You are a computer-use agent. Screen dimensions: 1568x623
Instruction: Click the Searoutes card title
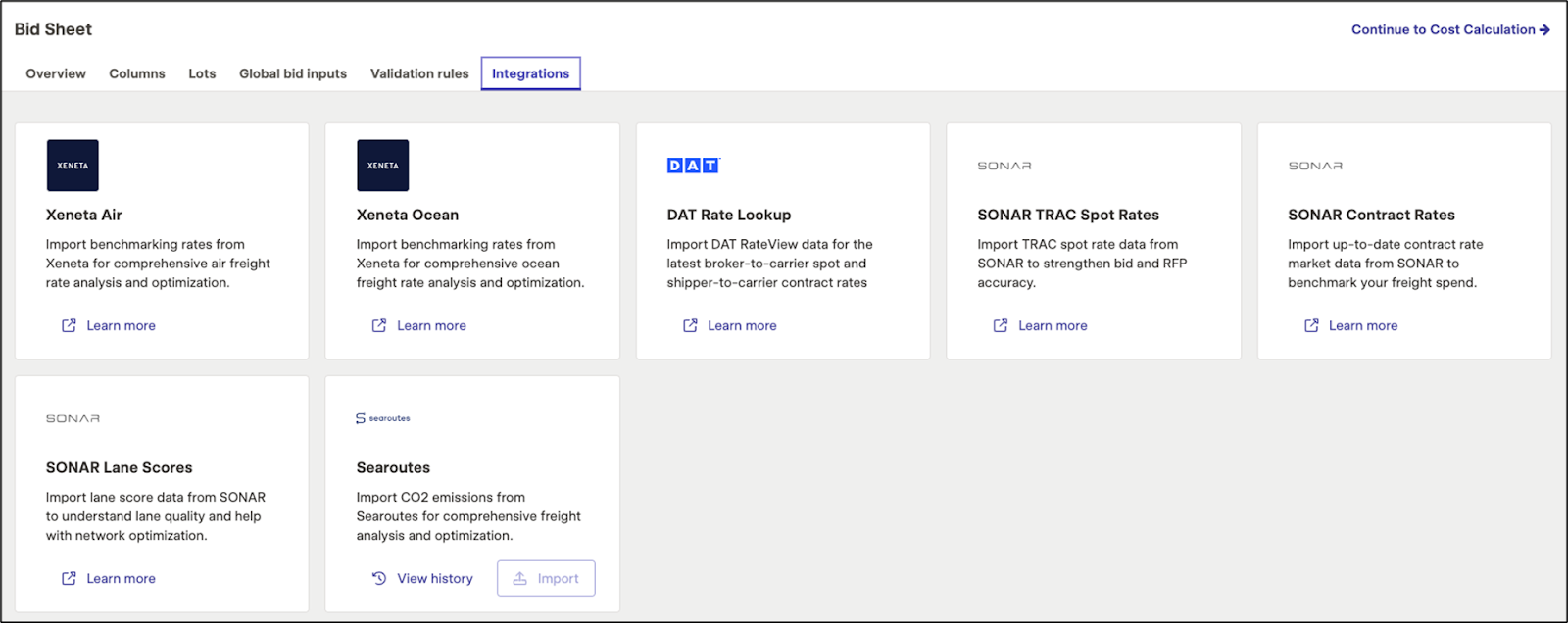[x=393, y=467]
